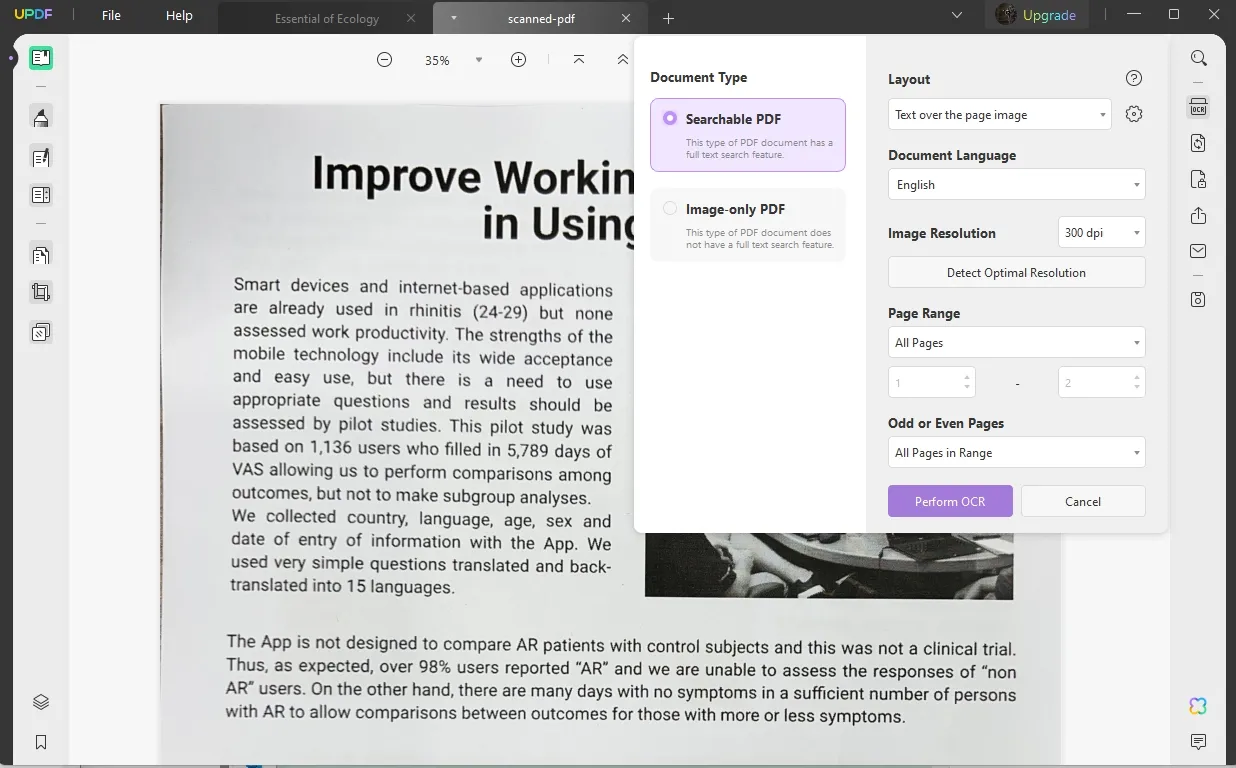Screen dimensions: 1236x768
Task: Open the Image Resolution 300 dpi dropdown
Action: click(1101, 232)
